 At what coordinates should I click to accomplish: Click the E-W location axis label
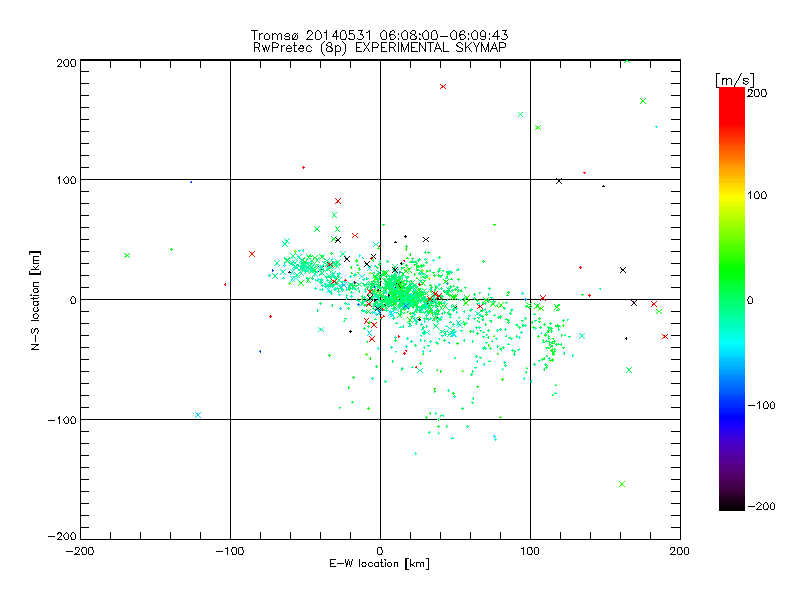click(379, 563)
